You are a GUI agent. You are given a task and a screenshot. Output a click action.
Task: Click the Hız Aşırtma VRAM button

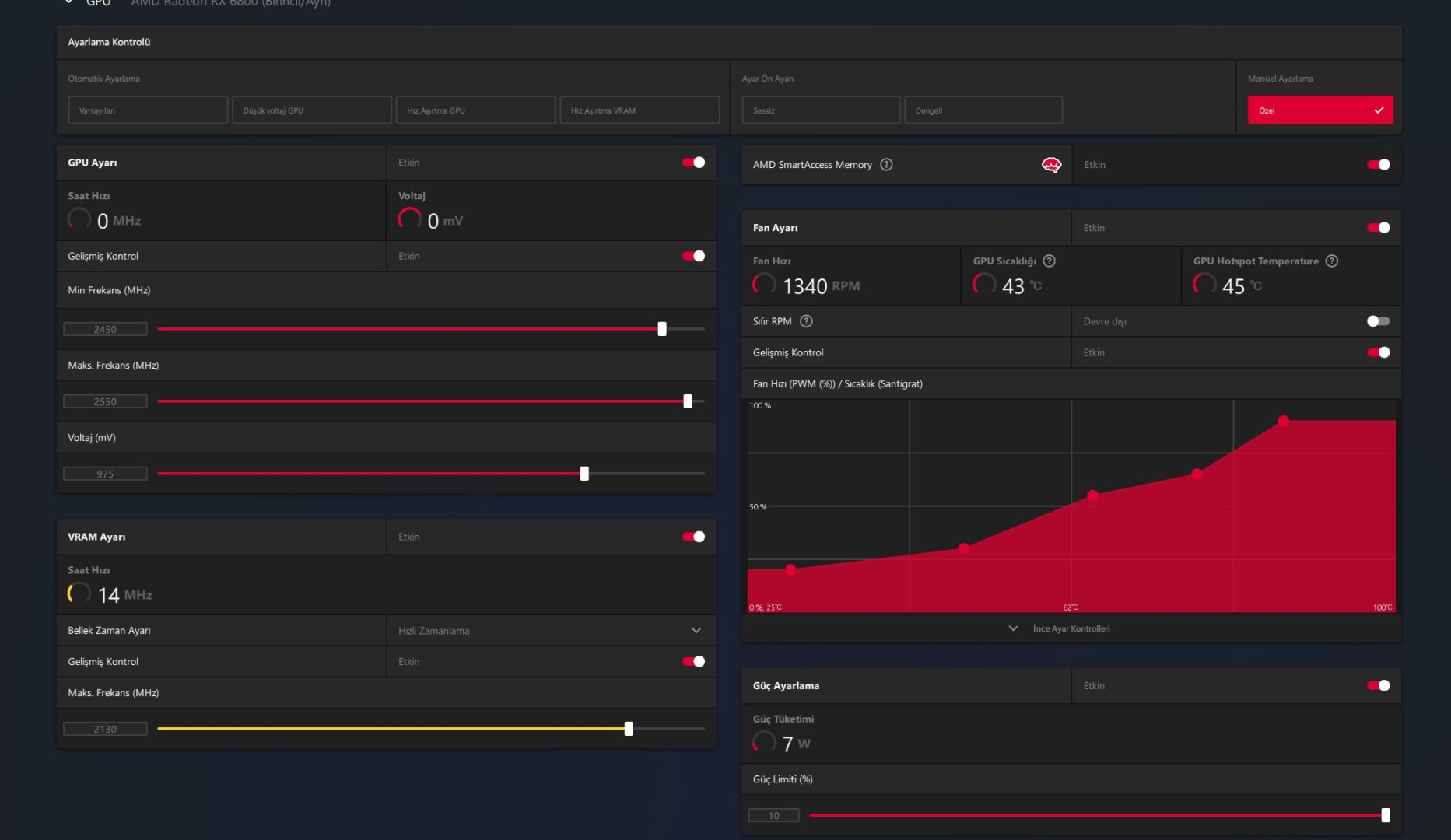pyautogui.click(x=640, y=110)
